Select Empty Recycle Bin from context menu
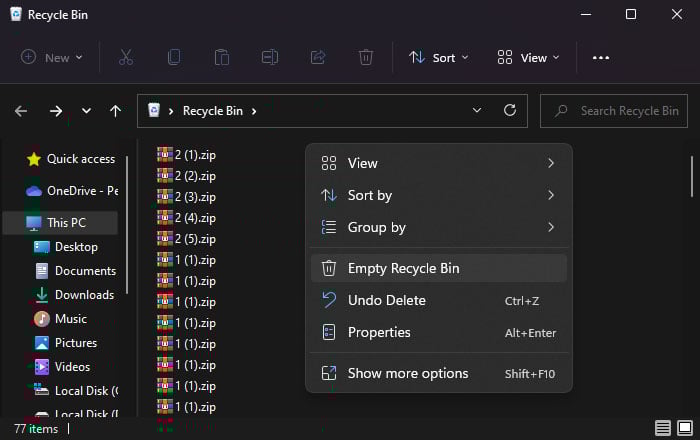This screenshot has height=440, width=700. click(x=403, y=268)
